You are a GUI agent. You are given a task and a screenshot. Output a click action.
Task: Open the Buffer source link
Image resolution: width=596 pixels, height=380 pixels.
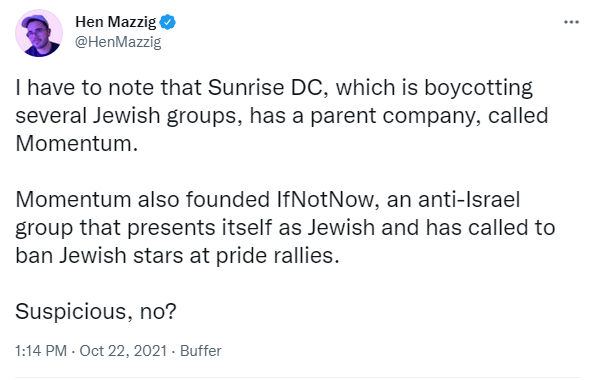pyautogui.click(x=200, y=350)
